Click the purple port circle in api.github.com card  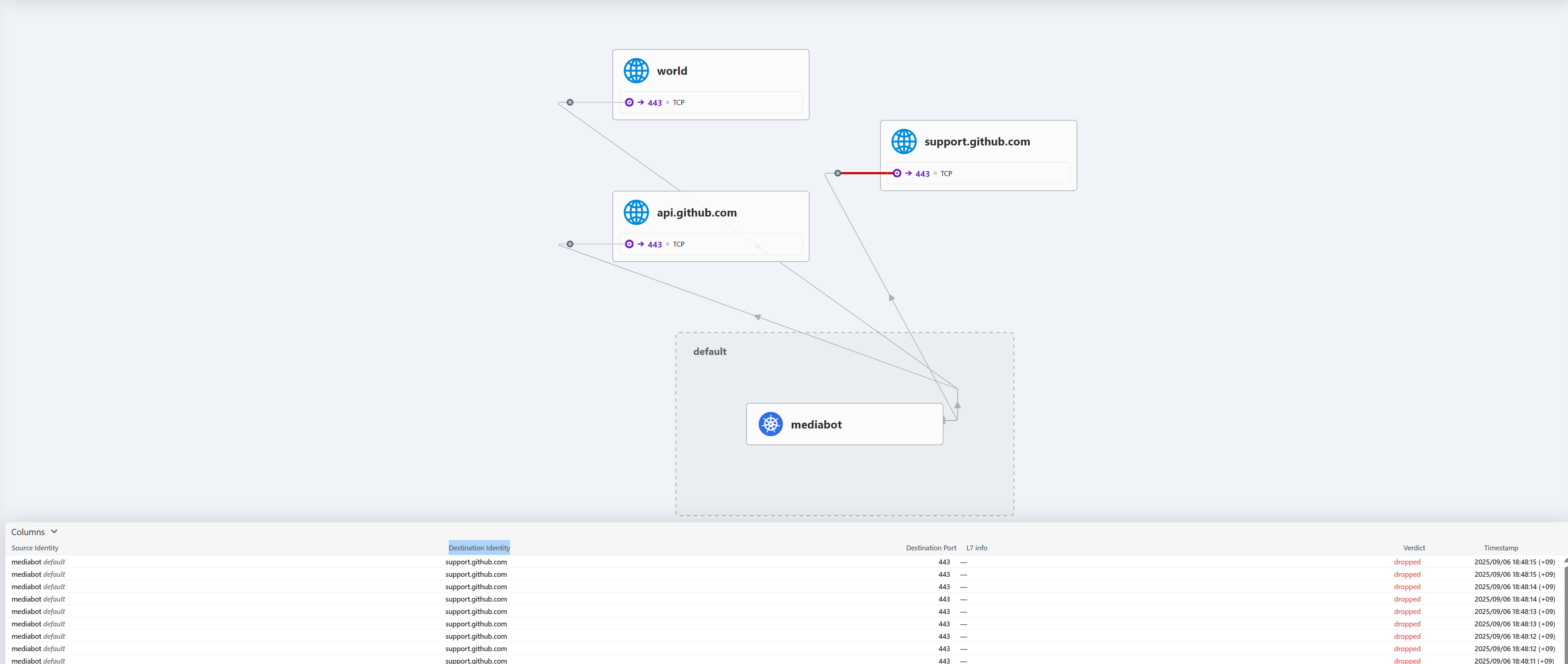(x=629, y=244)
